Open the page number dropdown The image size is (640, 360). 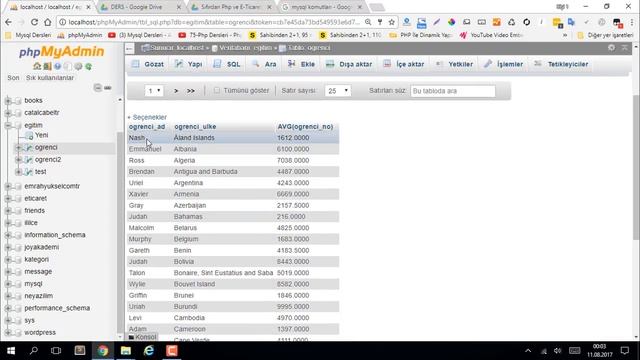[x=154, y=91]
